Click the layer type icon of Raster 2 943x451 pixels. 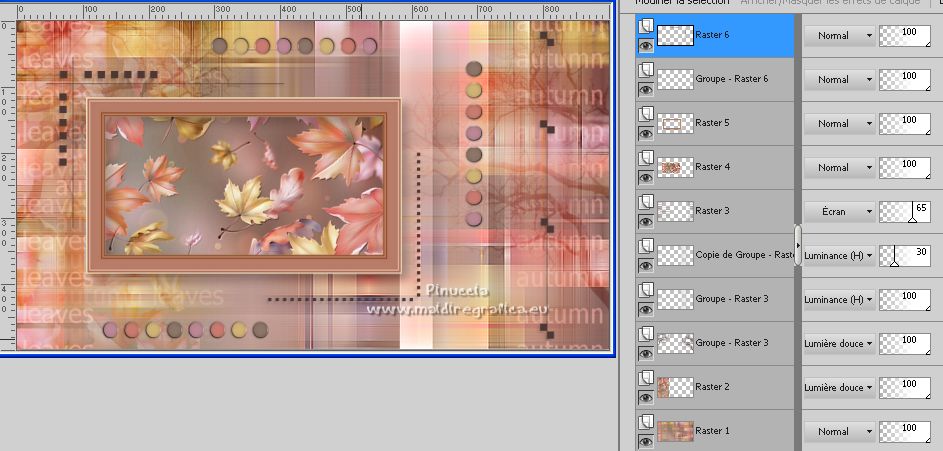(646, 377)
